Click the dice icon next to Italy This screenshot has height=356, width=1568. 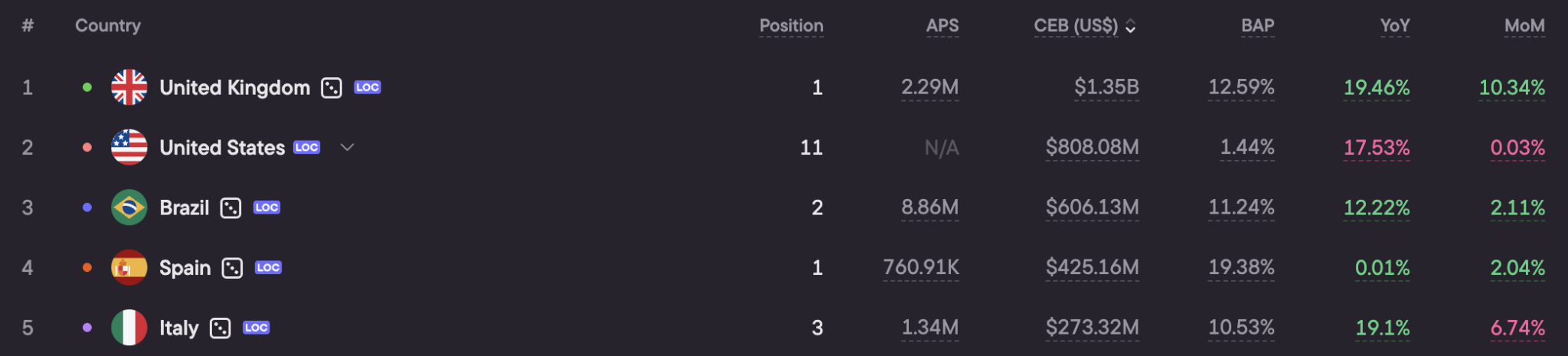[x=220, y=328]
